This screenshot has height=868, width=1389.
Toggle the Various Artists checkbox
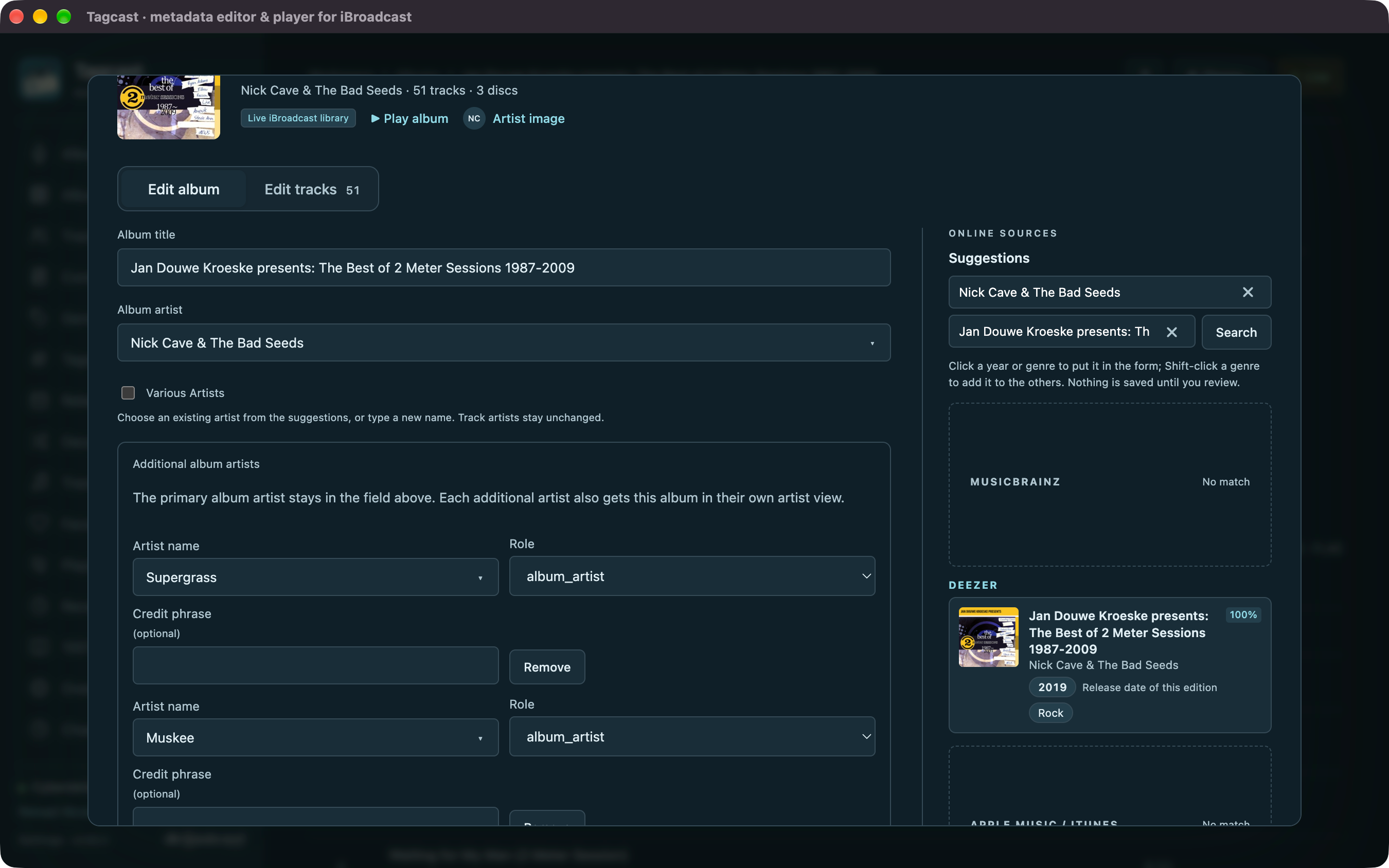pos(128,393)
